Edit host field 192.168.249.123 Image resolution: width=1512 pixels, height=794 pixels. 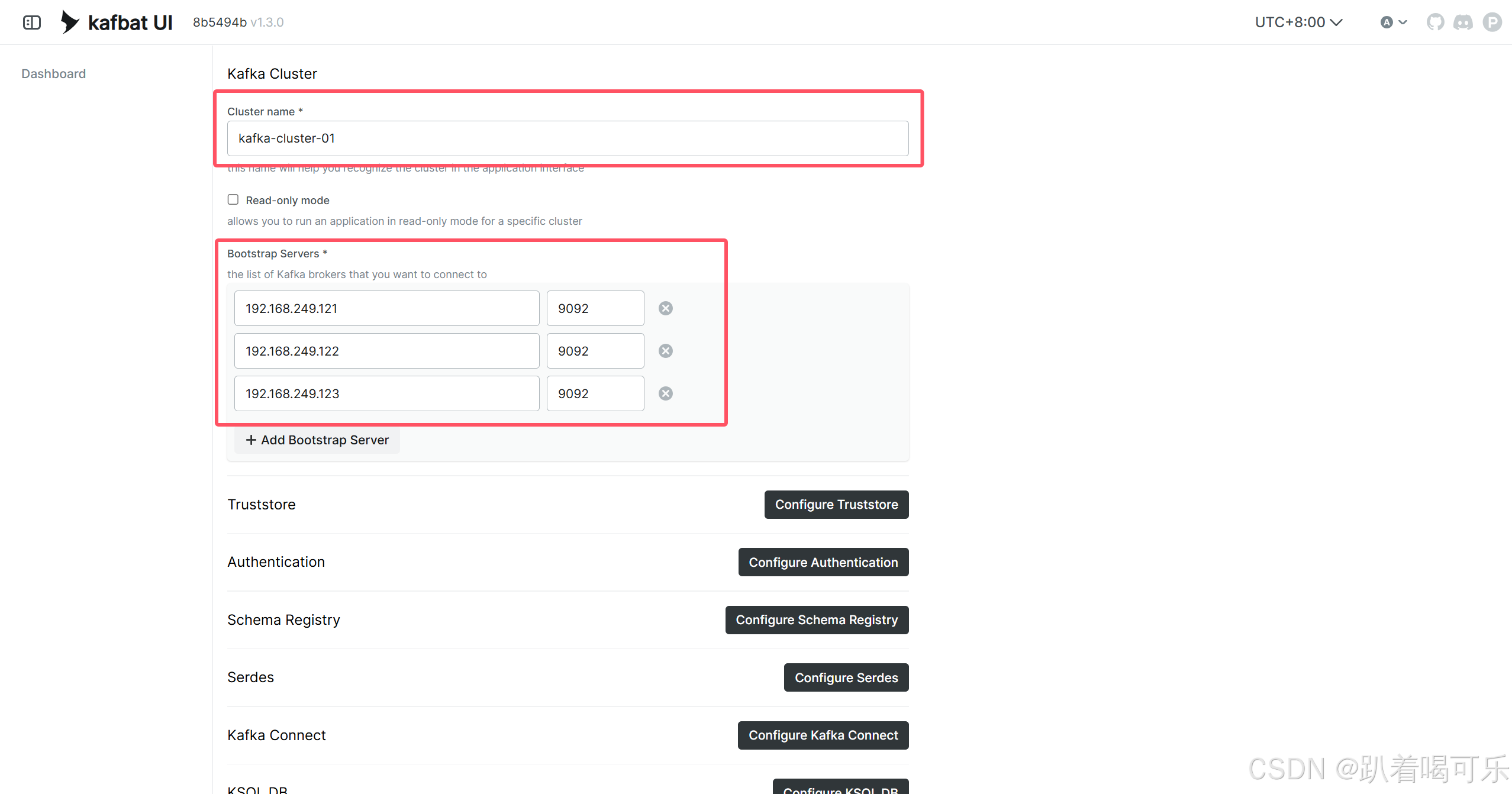pos(386,393)
